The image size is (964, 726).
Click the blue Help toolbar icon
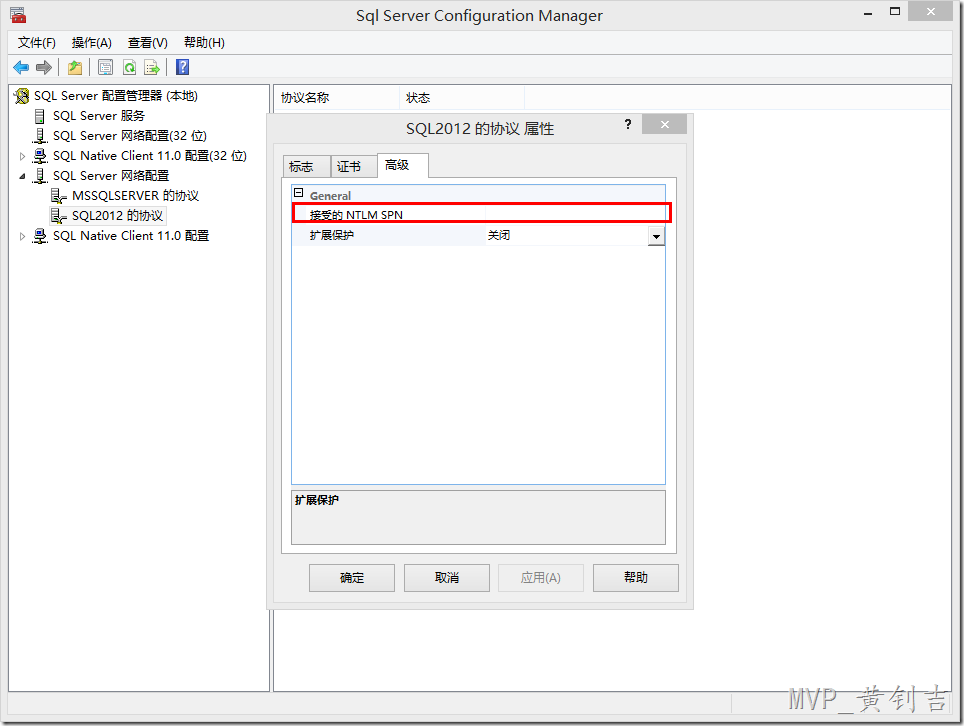coord(183,67)
